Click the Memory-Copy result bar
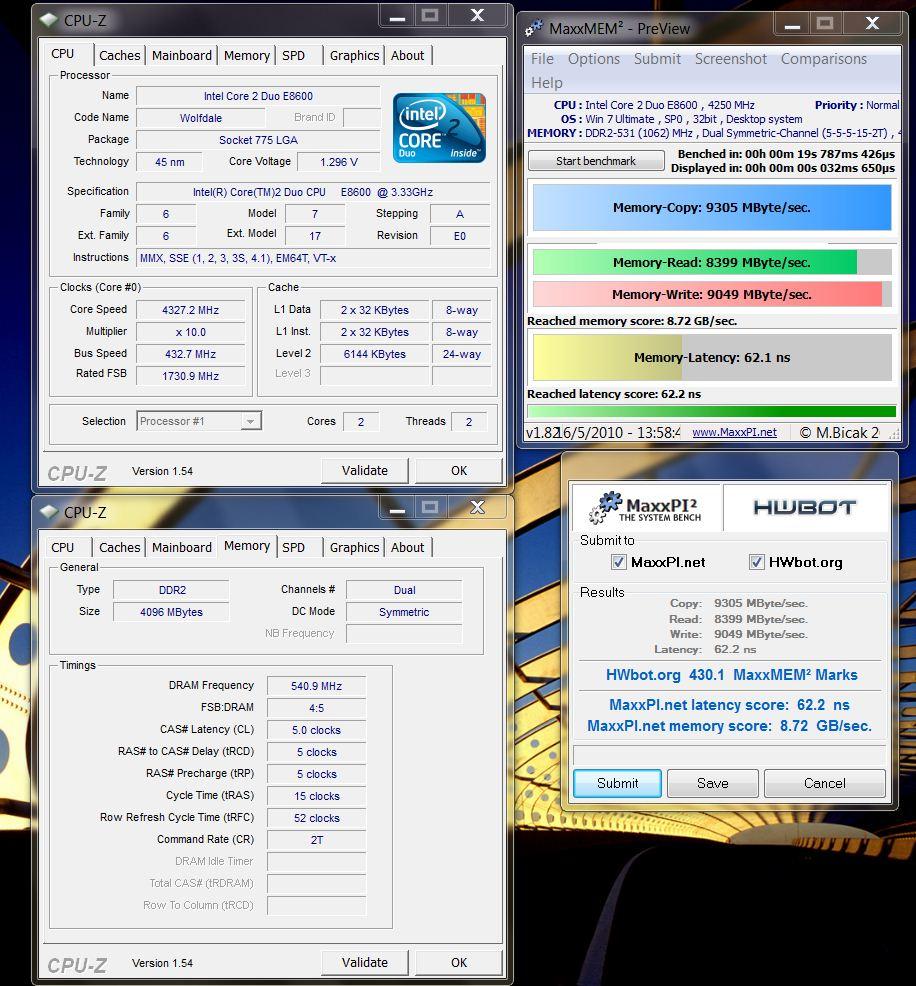The height and width of the screenshot is (986, 916). [712, 208]
